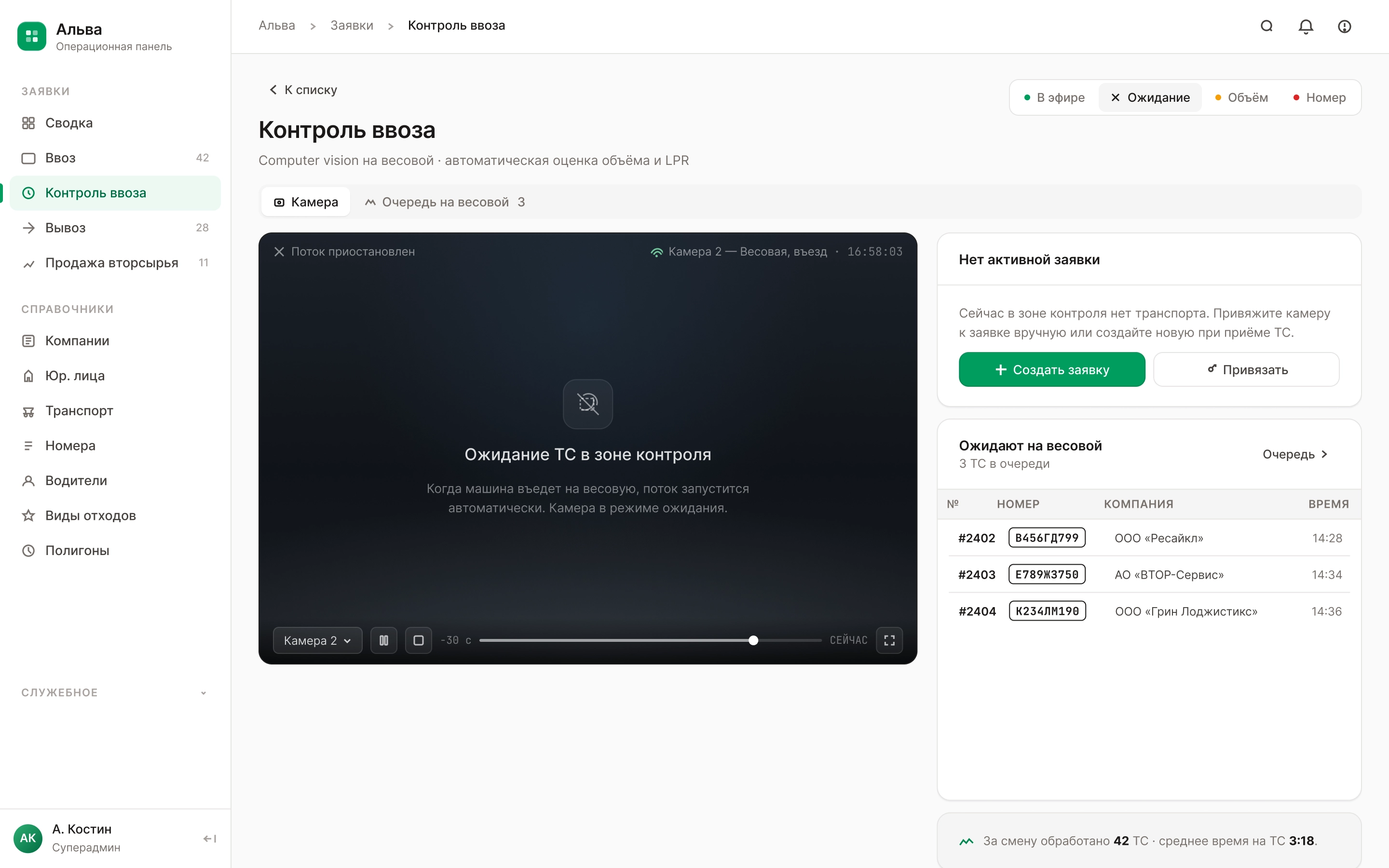The image size is (1389, 868).
Task: Click Привязать button
Action: click(1246, 370)
